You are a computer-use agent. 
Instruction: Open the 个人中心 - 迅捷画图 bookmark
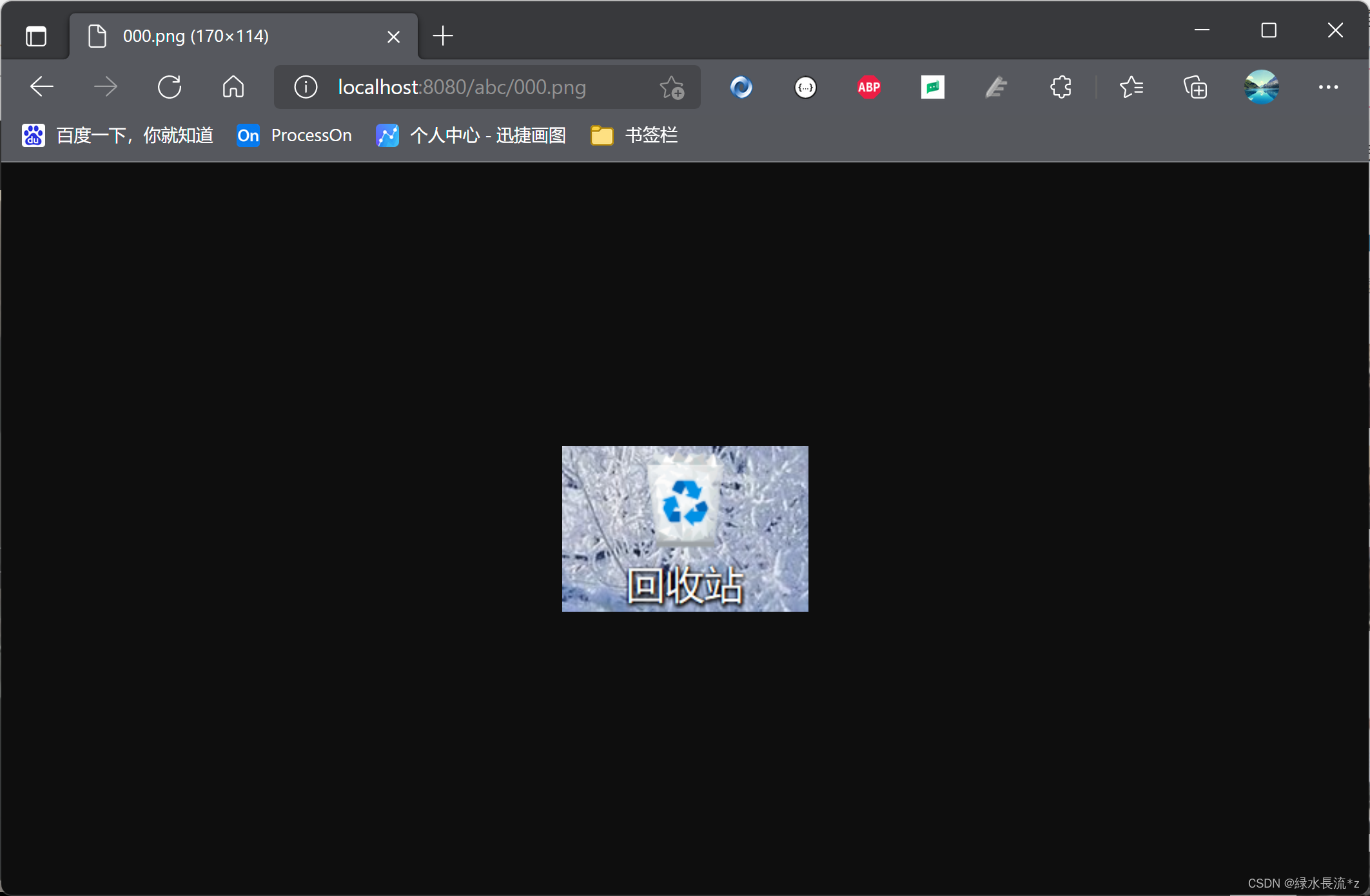[x=471, y=135]
